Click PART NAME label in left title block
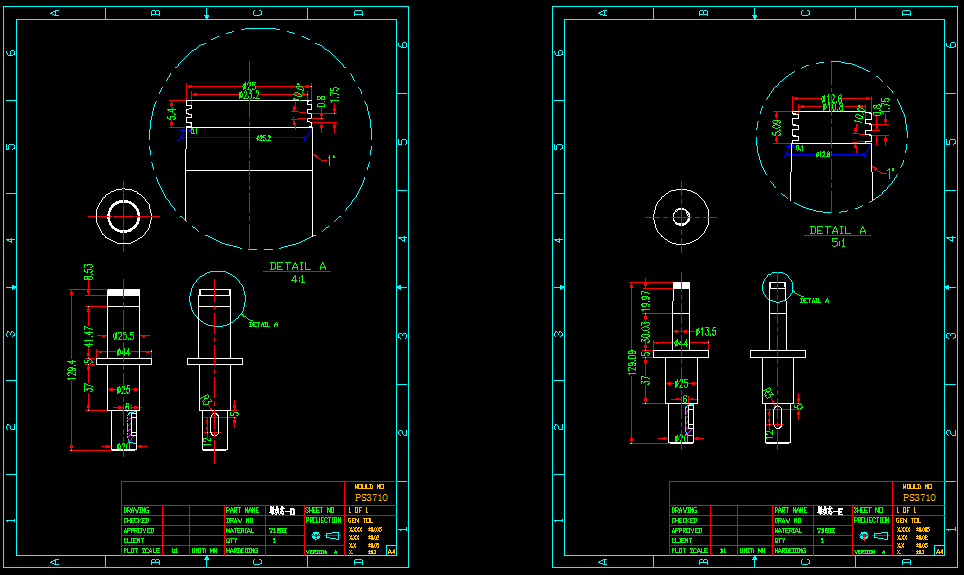 coord(242,510)
